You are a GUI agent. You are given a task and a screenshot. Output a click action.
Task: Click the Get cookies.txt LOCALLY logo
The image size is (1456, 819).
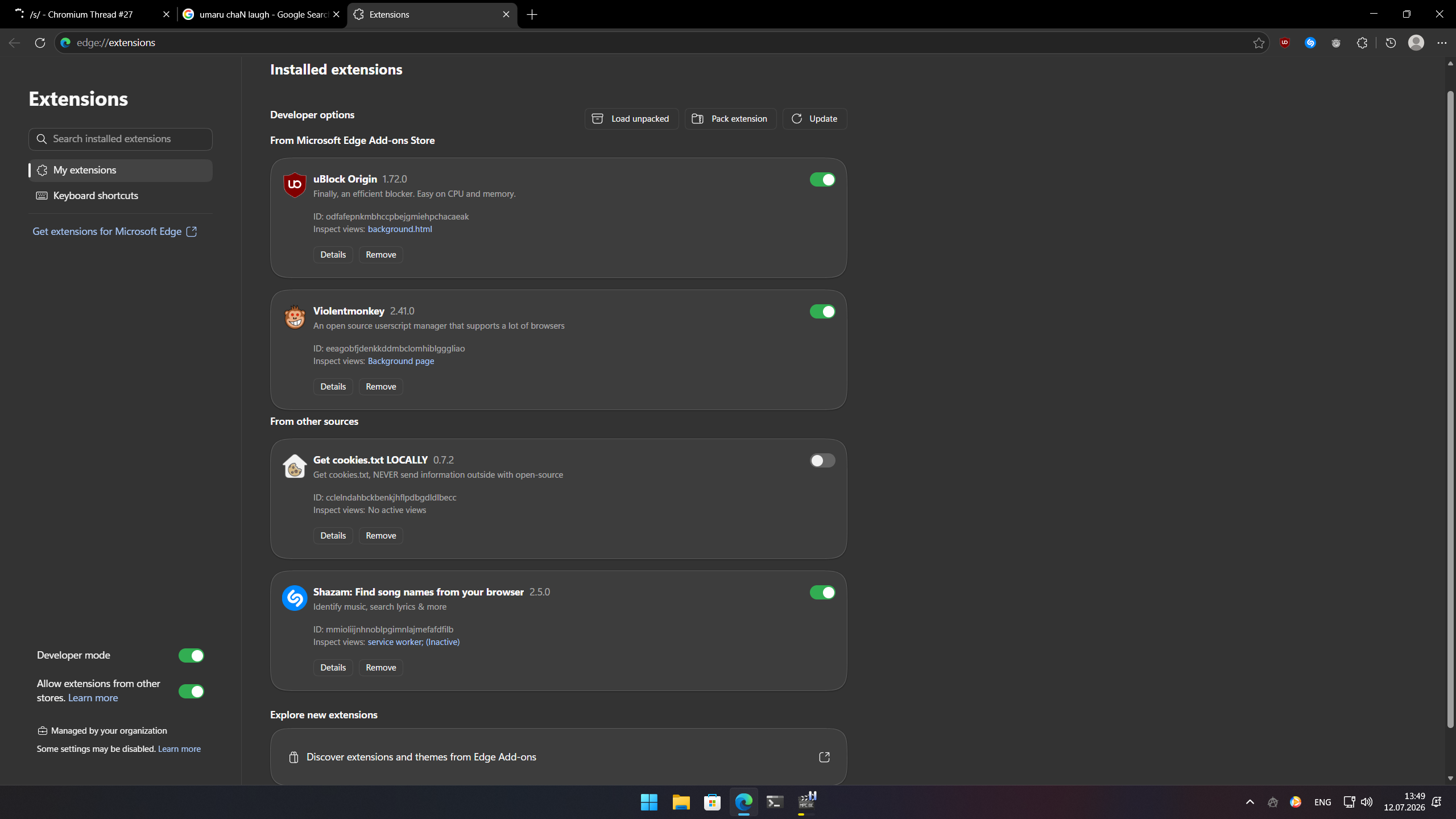[295, 466]
